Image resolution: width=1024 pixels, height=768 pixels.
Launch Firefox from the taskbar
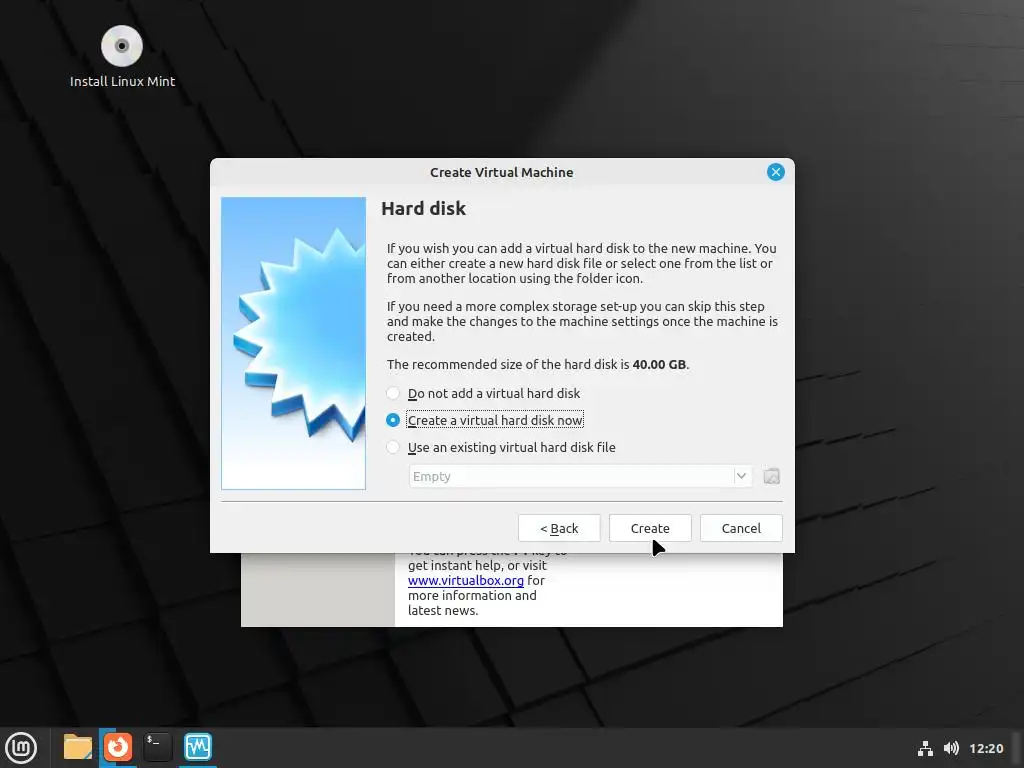[118, 747]
